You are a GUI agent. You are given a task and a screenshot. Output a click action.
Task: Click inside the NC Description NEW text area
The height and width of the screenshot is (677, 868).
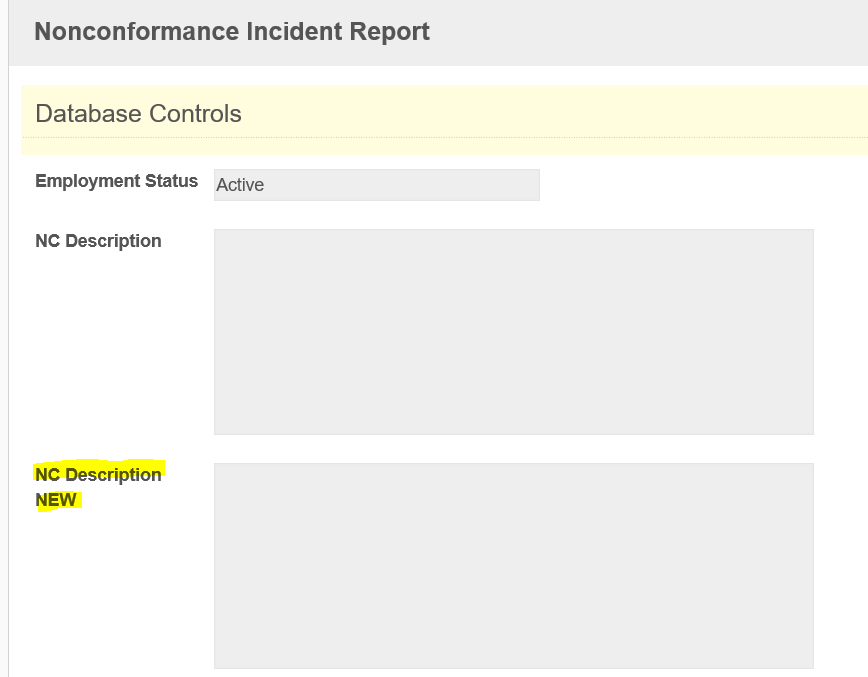tap(513, 565)
